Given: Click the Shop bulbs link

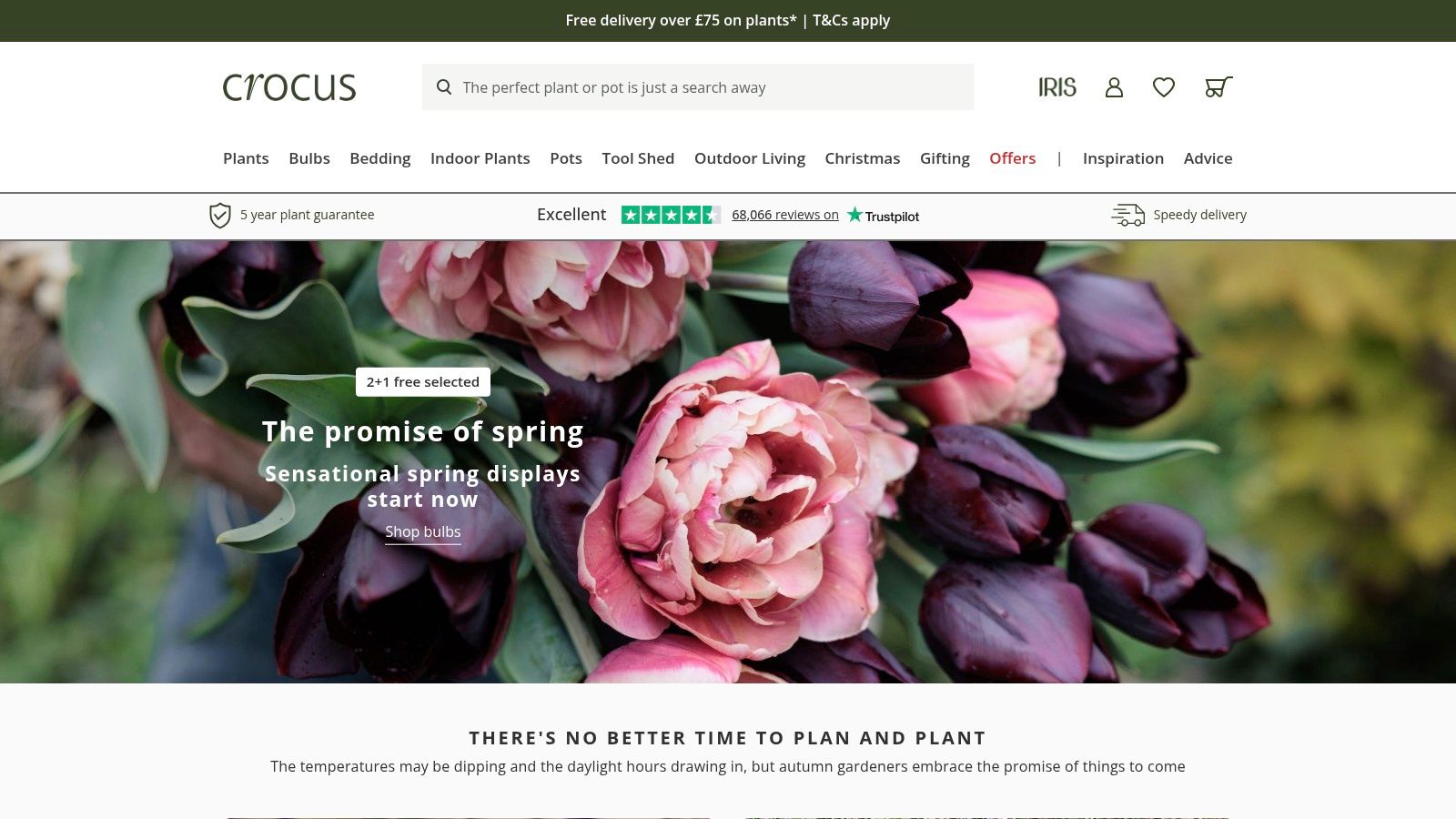Looking at the screenshot, I should (x=422, y=532).
